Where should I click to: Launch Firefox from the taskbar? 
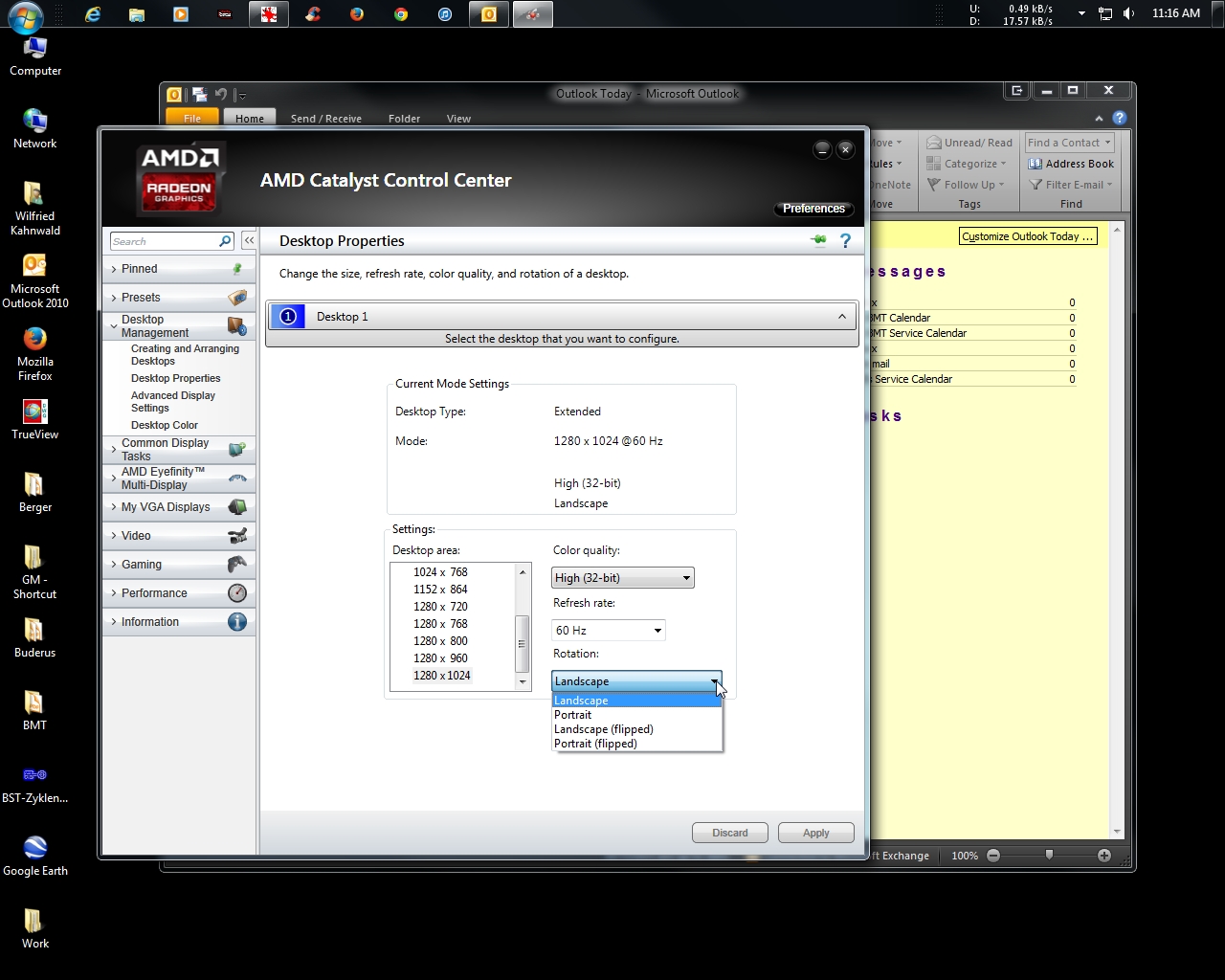(357, 14)
